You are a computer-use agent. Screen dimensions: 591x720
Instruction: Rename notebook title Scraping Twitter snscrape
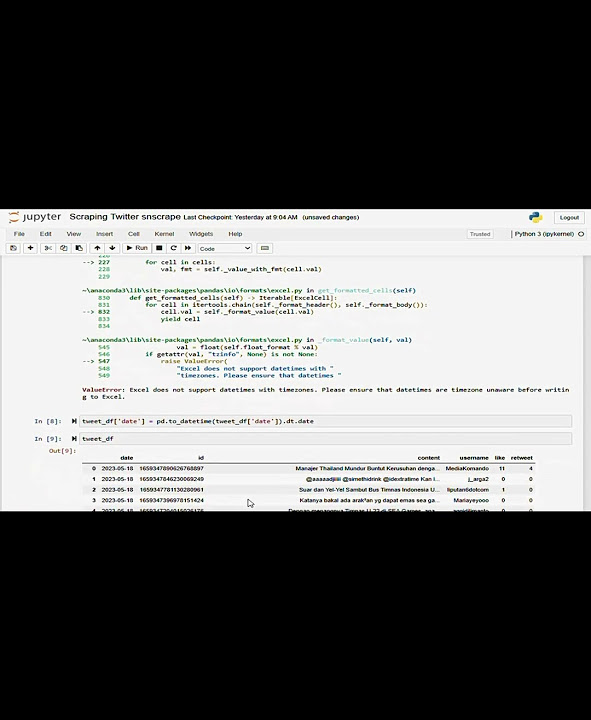[125, 217]
